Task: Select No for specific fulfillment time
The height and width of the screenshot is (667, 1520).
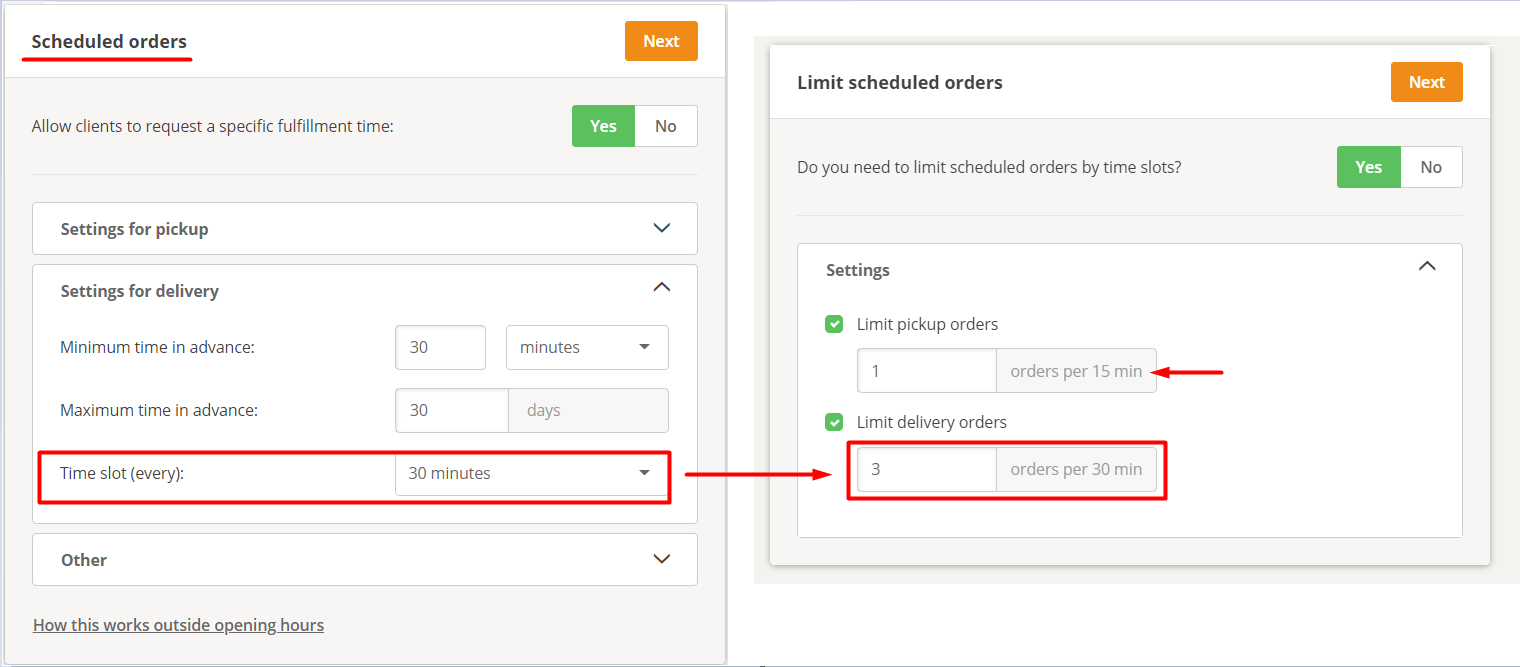Action: (x=665, y=126)
